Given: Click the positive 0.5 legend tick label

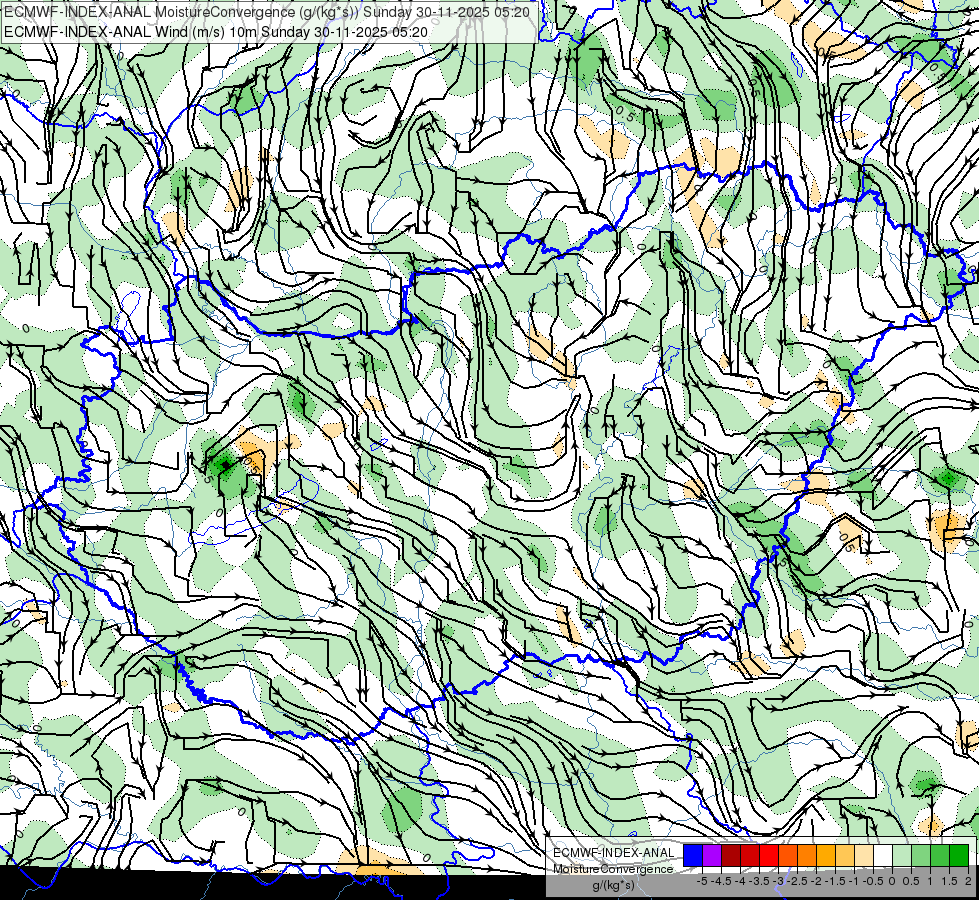Looking at the screenshot, I should click(x=911, y=881).
